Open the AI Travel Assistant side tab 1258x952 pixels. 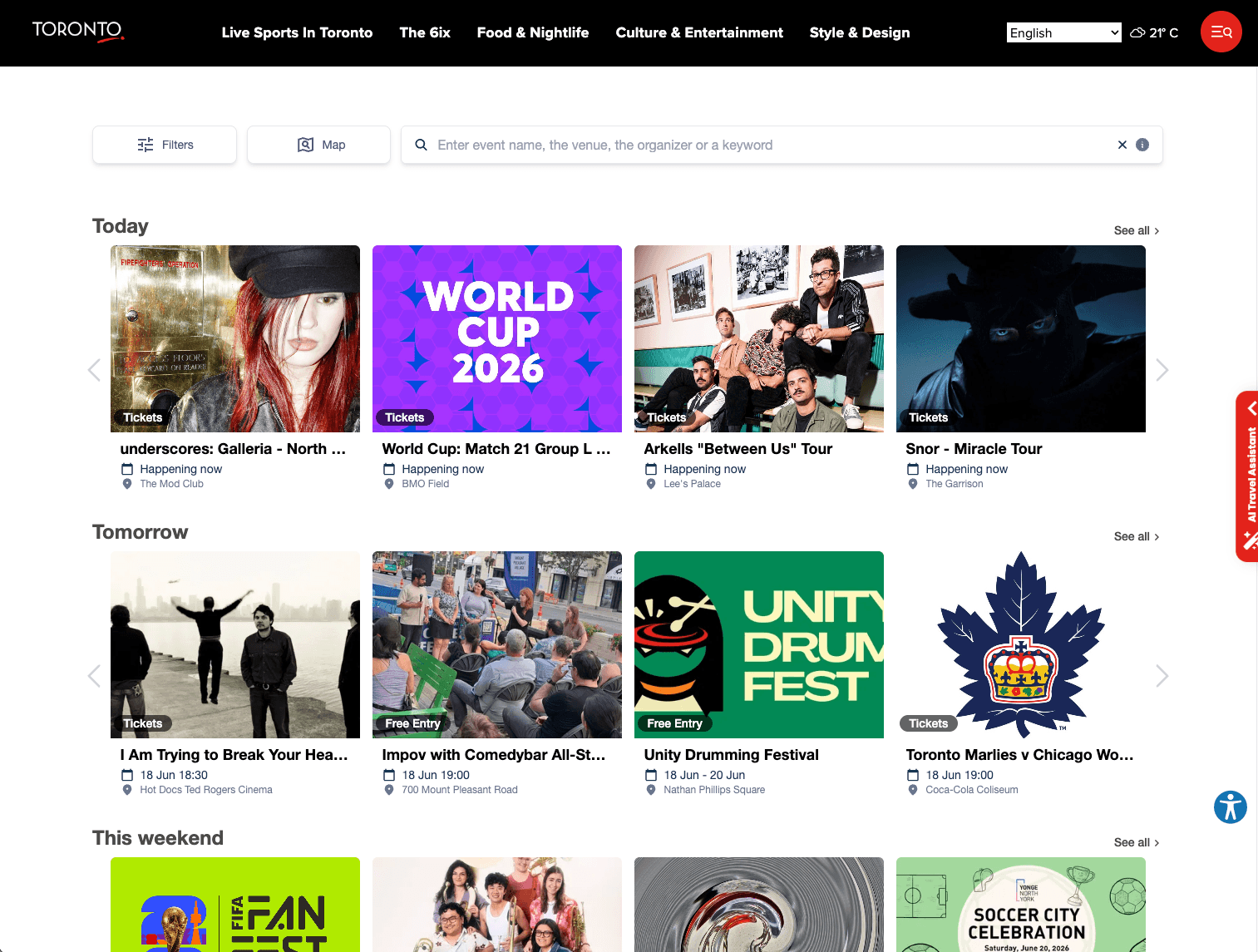[1247, 476]
